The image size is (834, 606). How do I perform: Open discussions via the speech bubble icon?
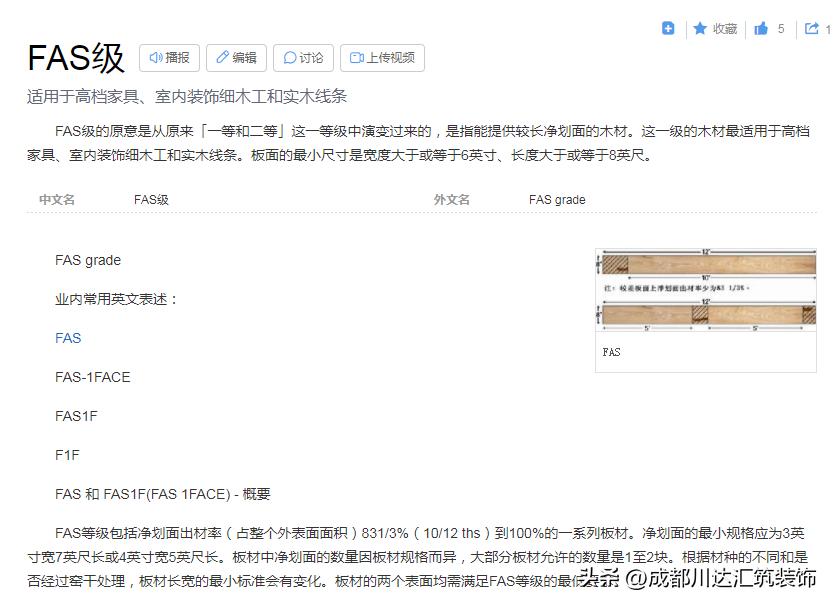(289, 57)
